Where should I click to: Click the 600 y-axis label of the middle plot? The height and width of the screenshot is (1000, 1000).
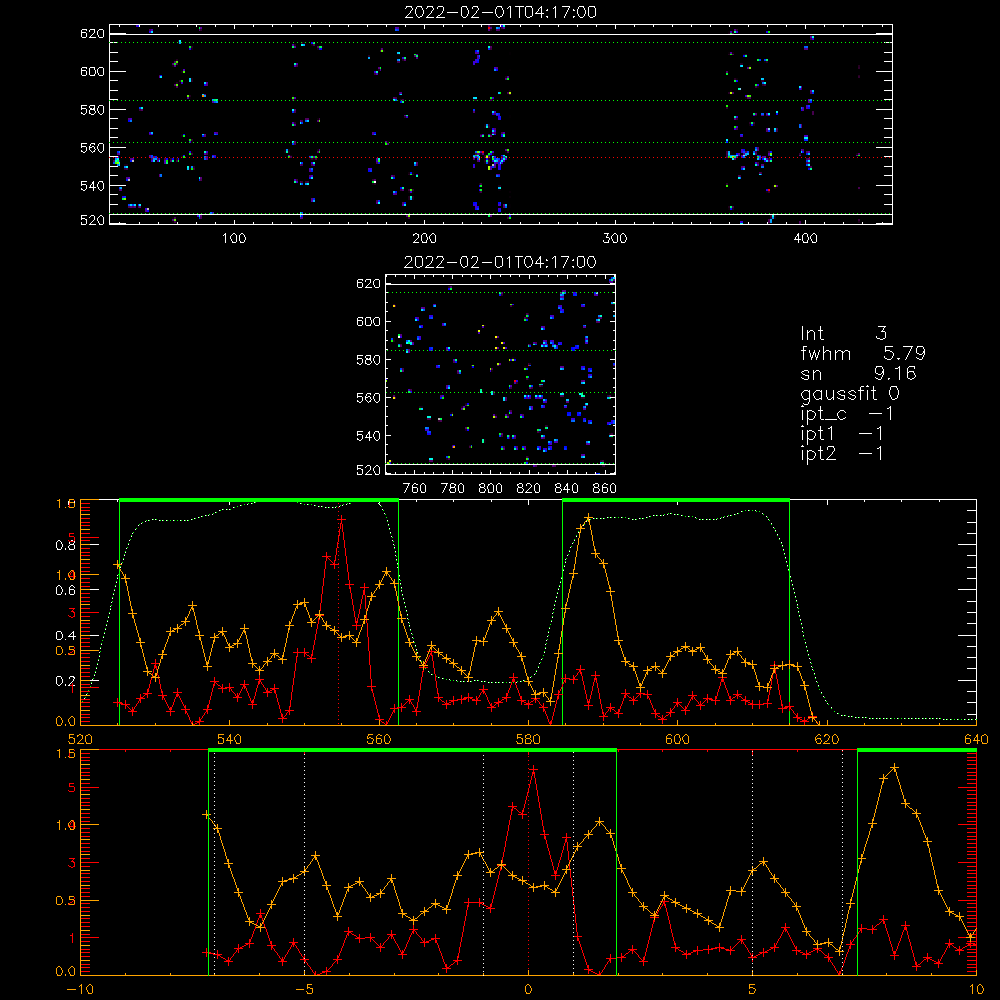click(368, 321)
